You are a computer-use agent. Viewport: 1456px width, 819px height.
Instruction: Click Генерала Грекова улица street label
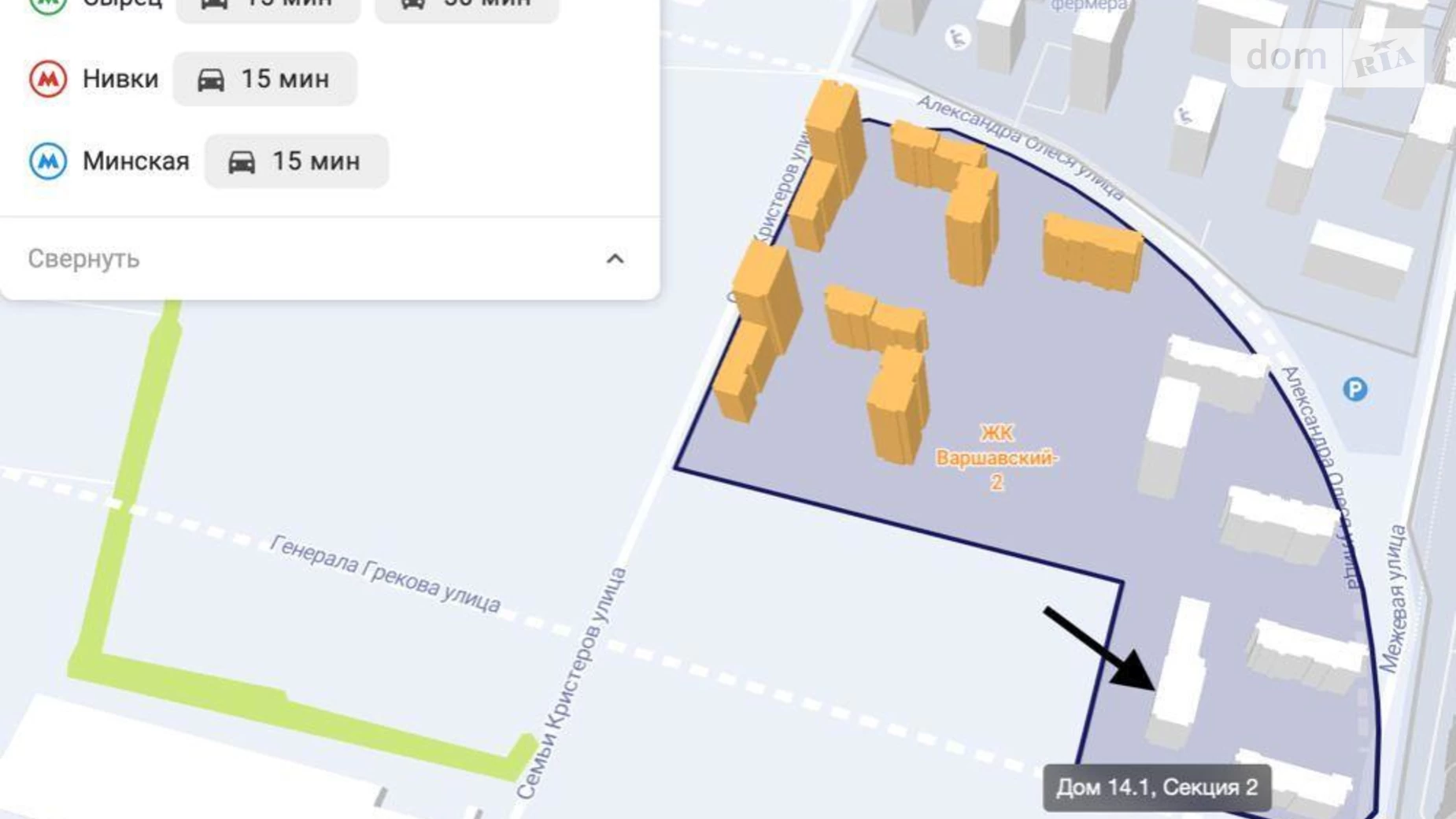[x=385, y=574]
